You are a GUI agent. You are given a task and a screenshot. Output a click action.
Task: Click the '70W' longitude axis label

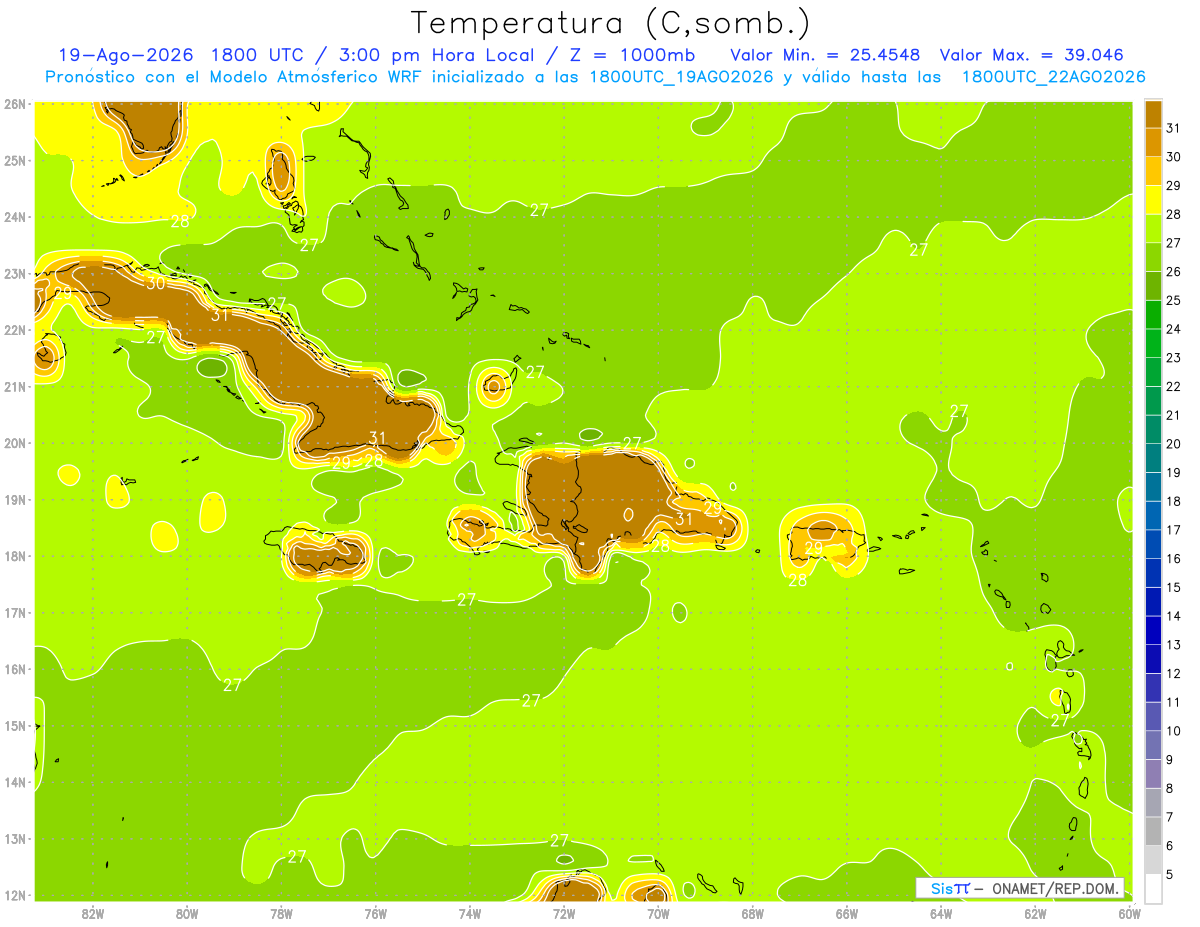(658, 913)
